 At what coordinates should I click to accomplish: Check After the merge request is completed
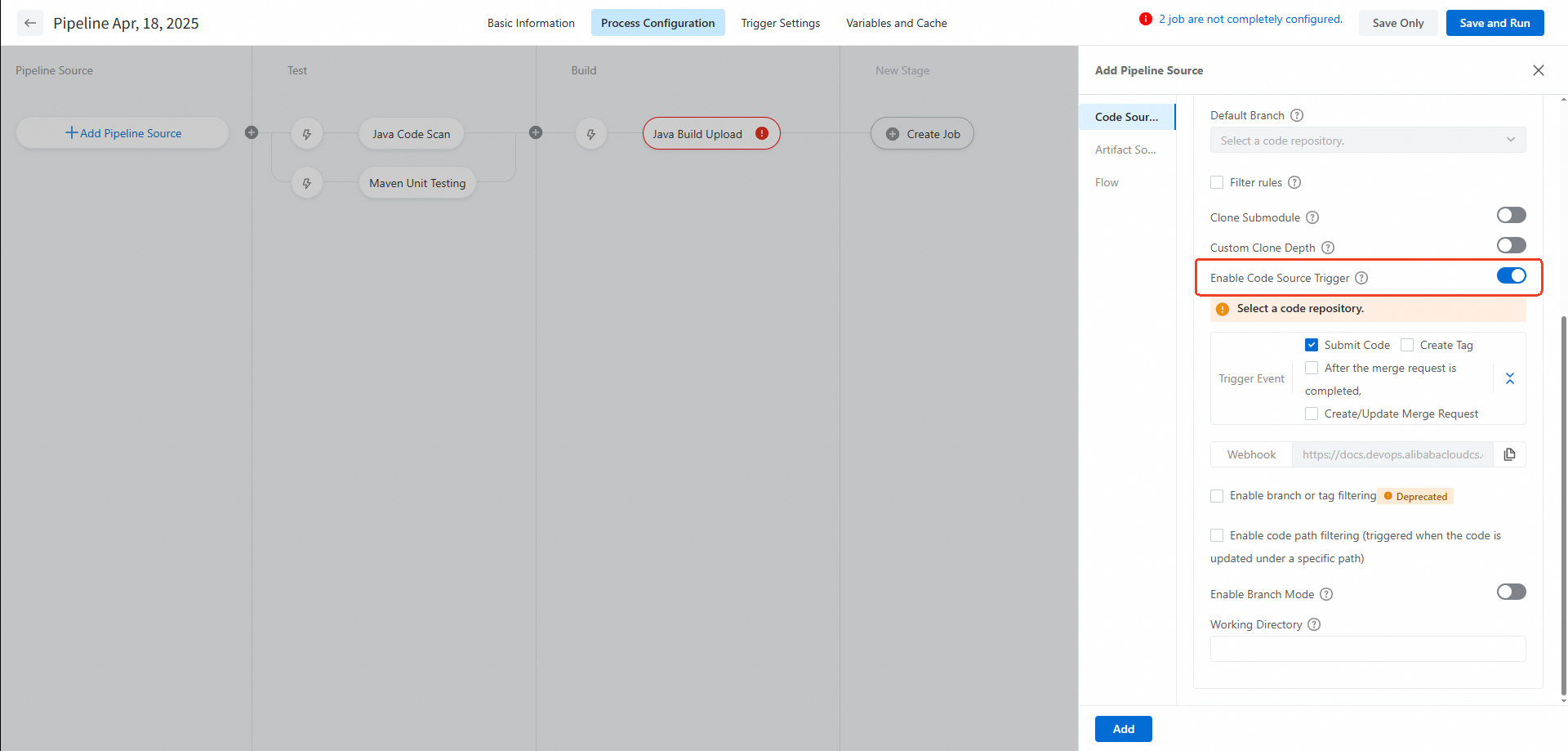point(1312,368)
